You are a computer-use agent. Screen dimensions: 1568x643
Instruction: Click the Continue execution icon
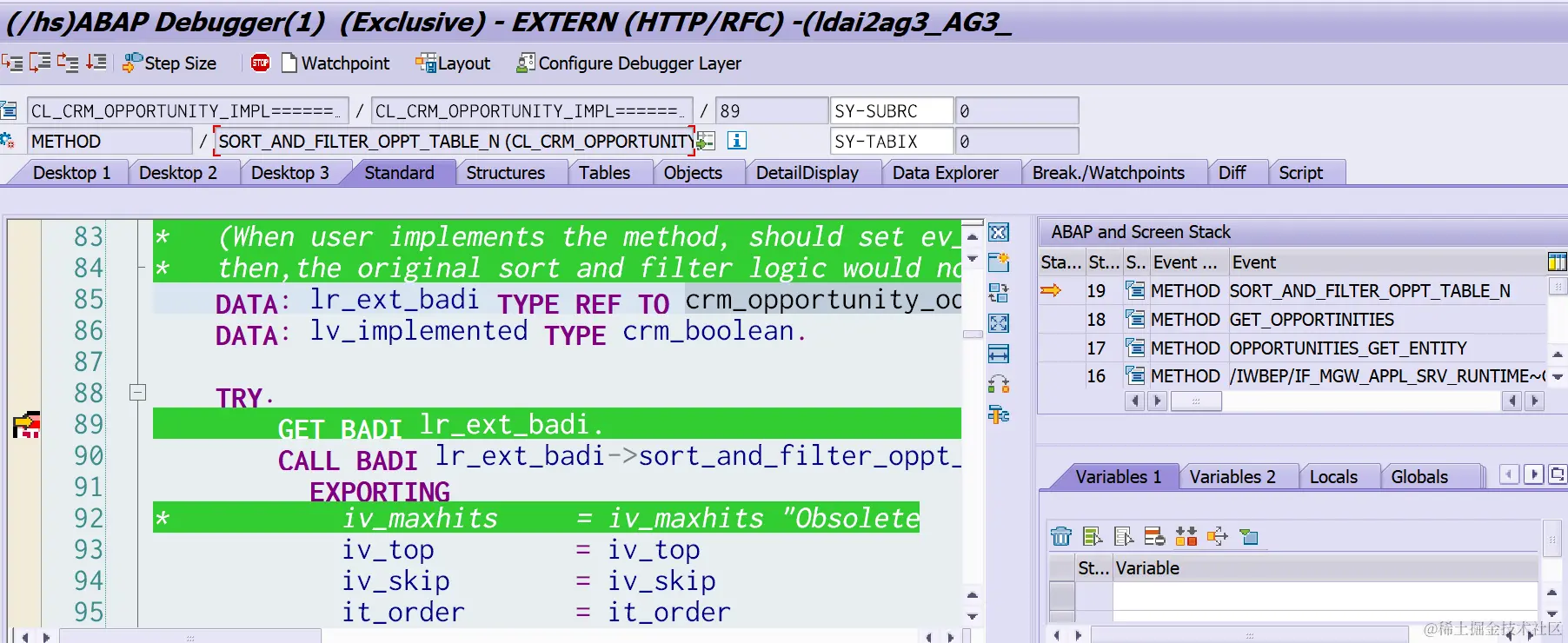pos(96,63)
